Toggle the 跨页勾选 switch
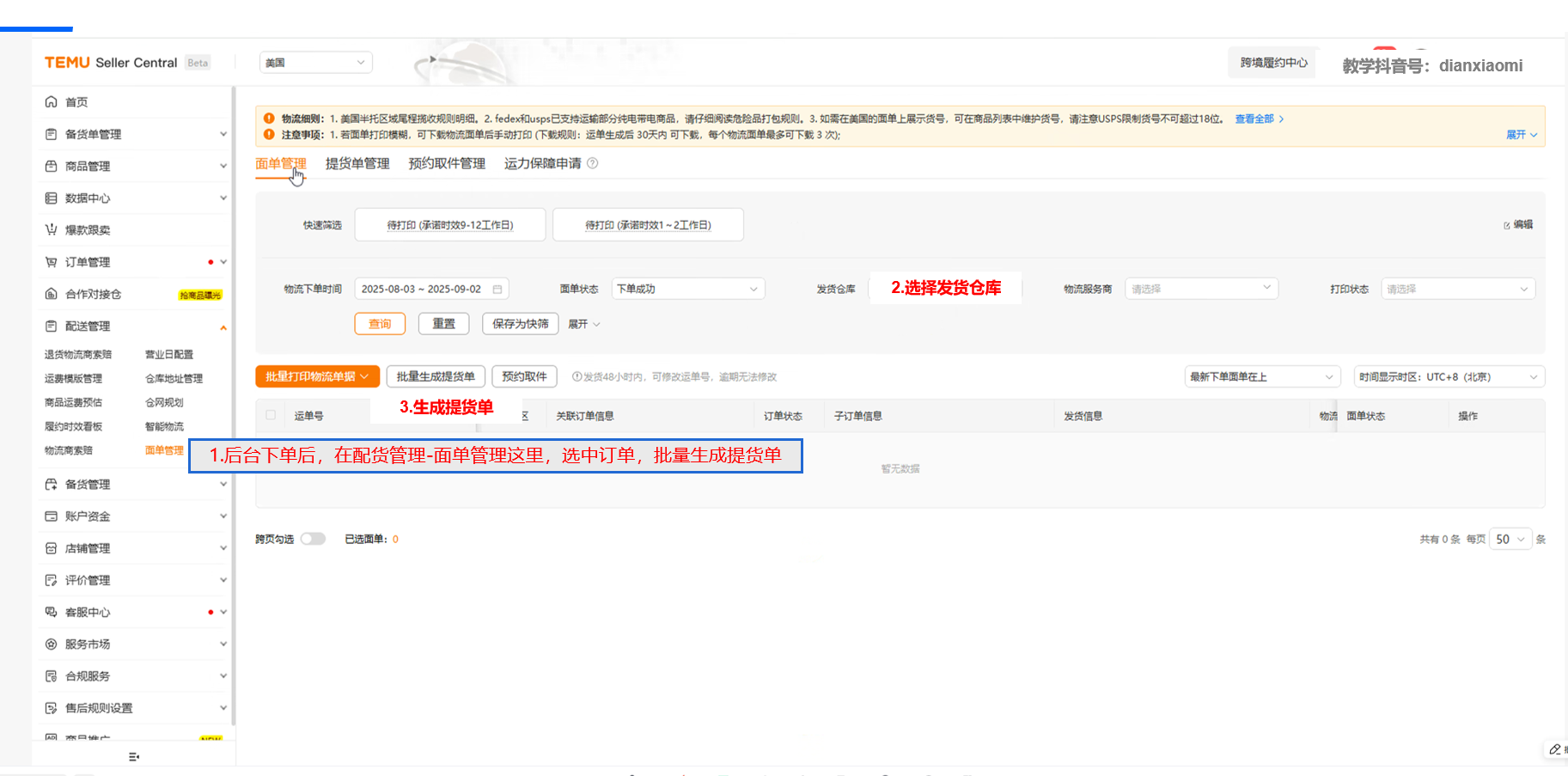This screenshot has height=776, width=1568. point(313,539)
